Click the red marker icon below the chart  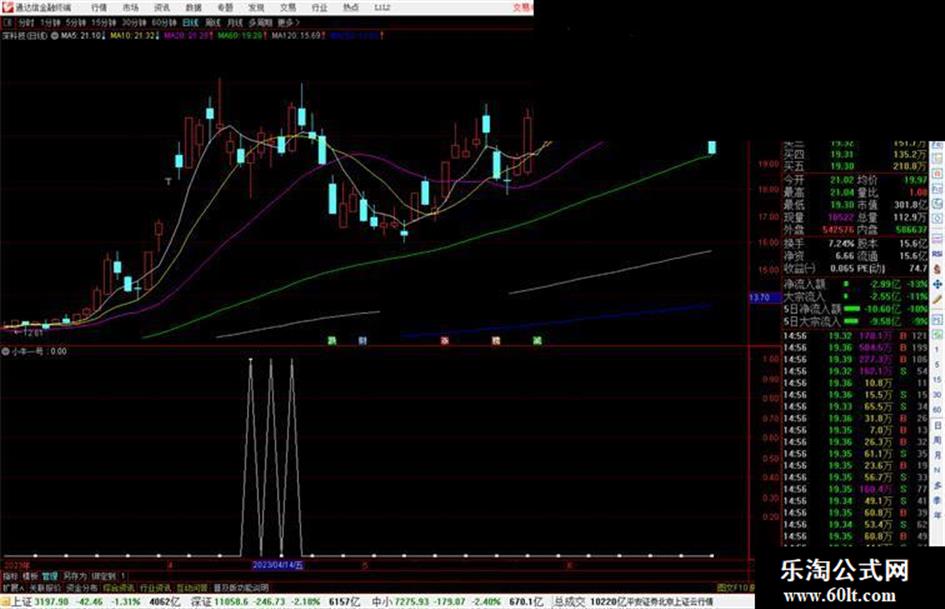pyautogui.click(x=445, y=341)
